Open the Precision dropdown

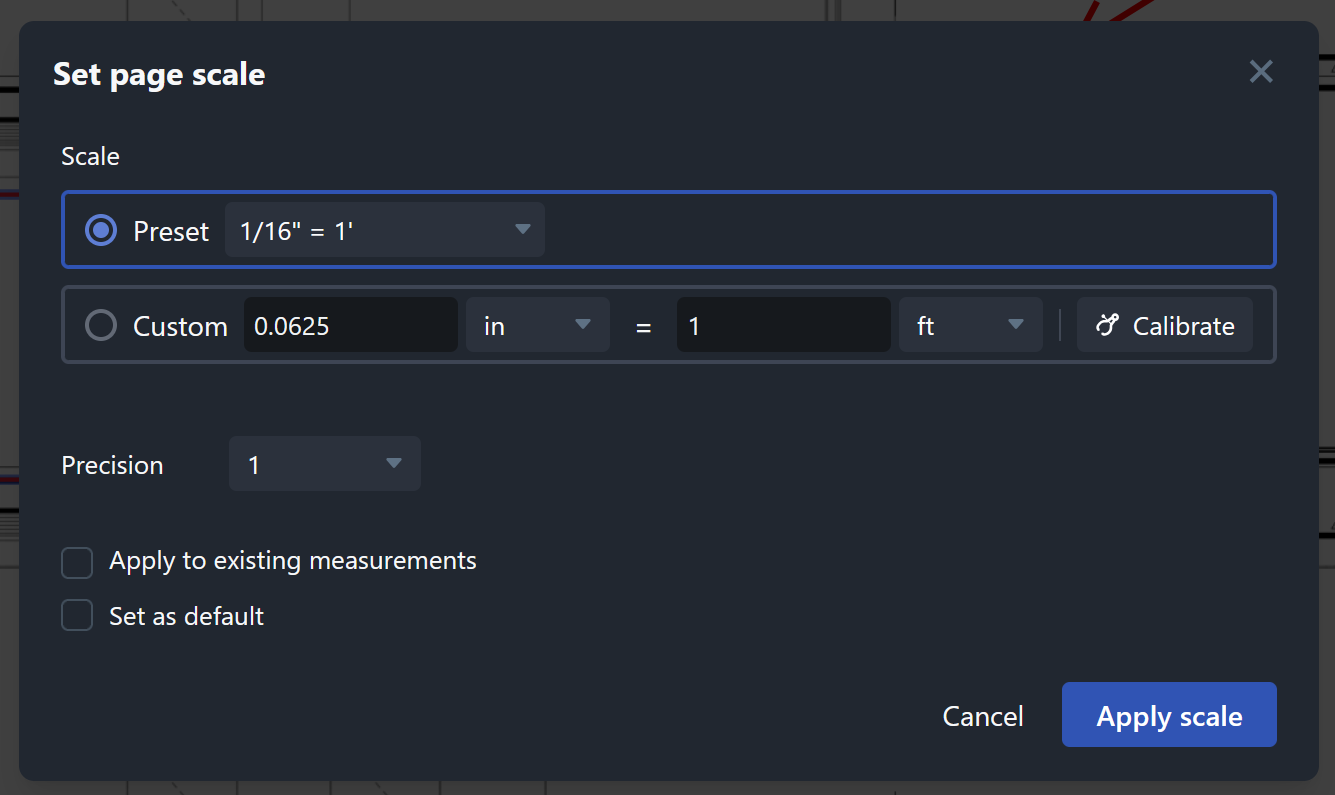[325, 464]
